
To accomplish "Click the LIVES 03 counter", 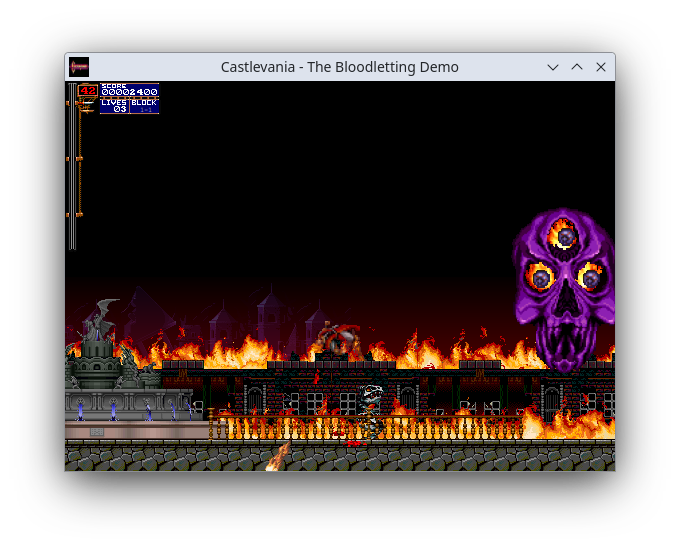I will pos(114,105).
